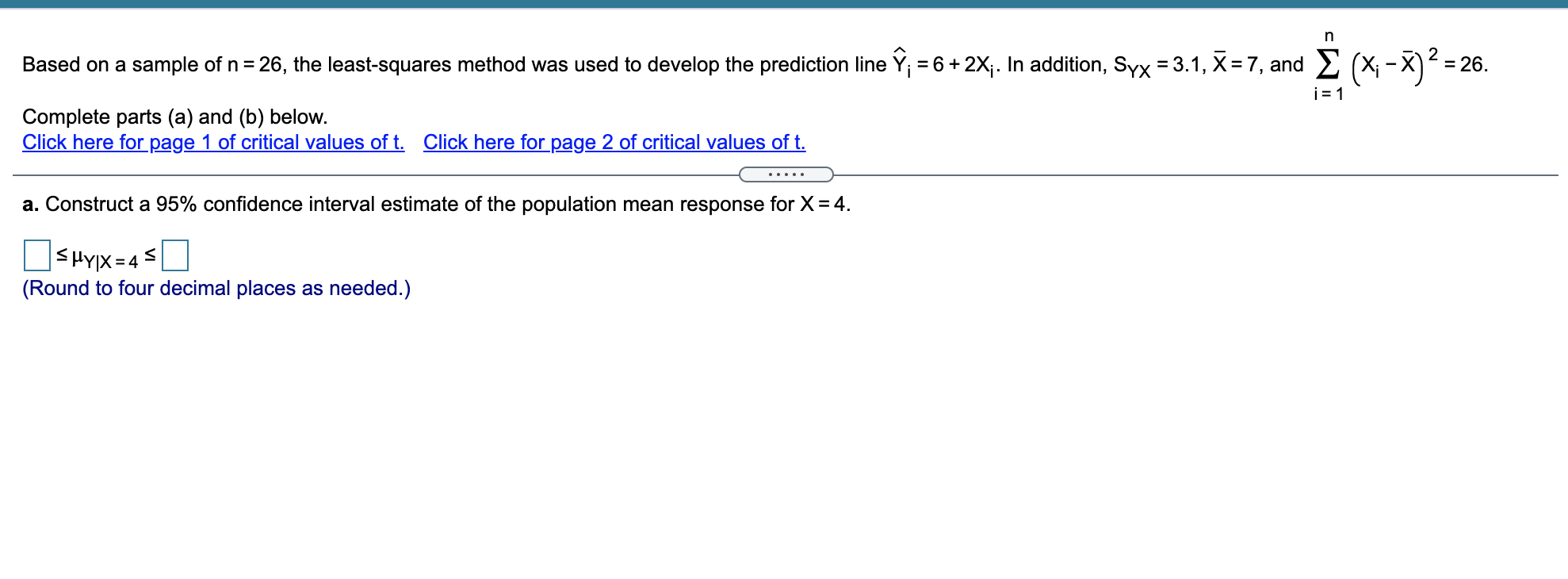
Task: Click the page 1 critical values hyperlink
Action: point(211,143)
